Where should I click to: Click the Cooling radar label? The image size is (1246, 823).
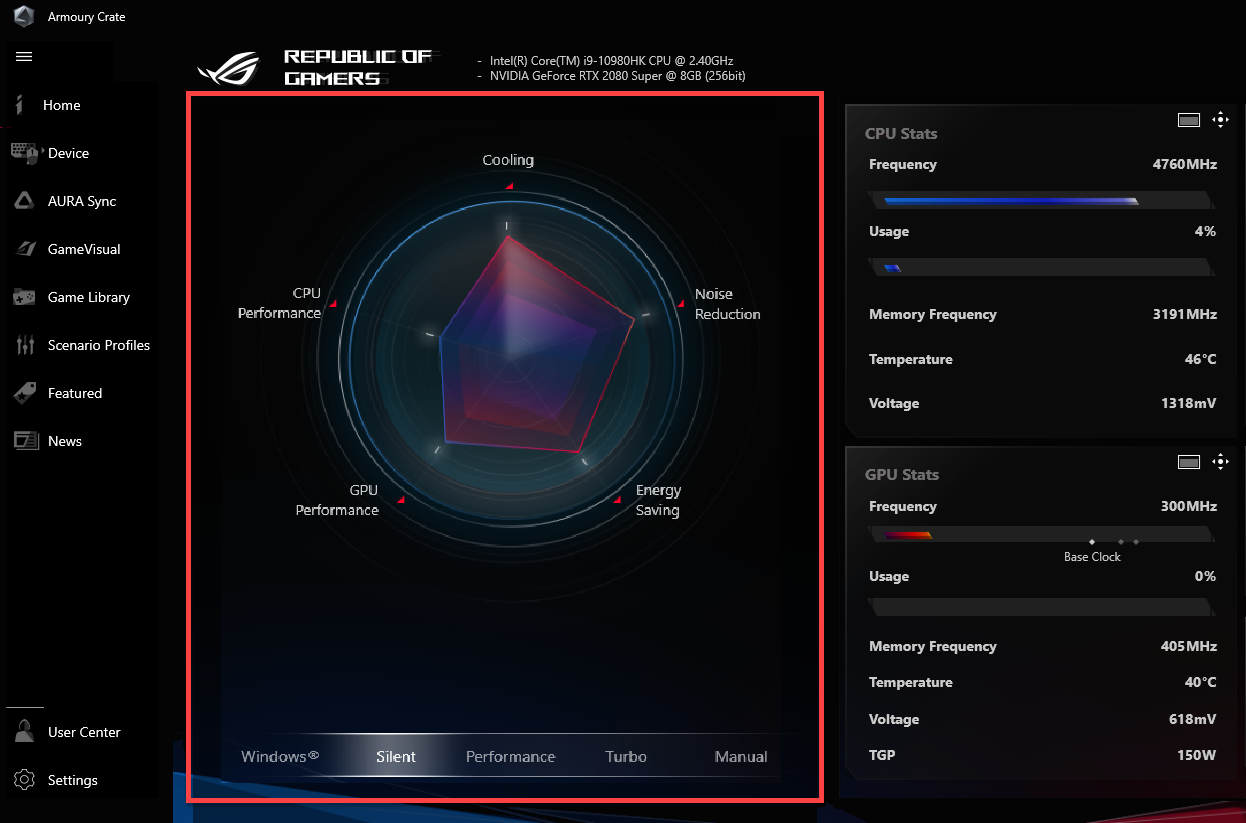pyautogui.click(x=508, y=160)
